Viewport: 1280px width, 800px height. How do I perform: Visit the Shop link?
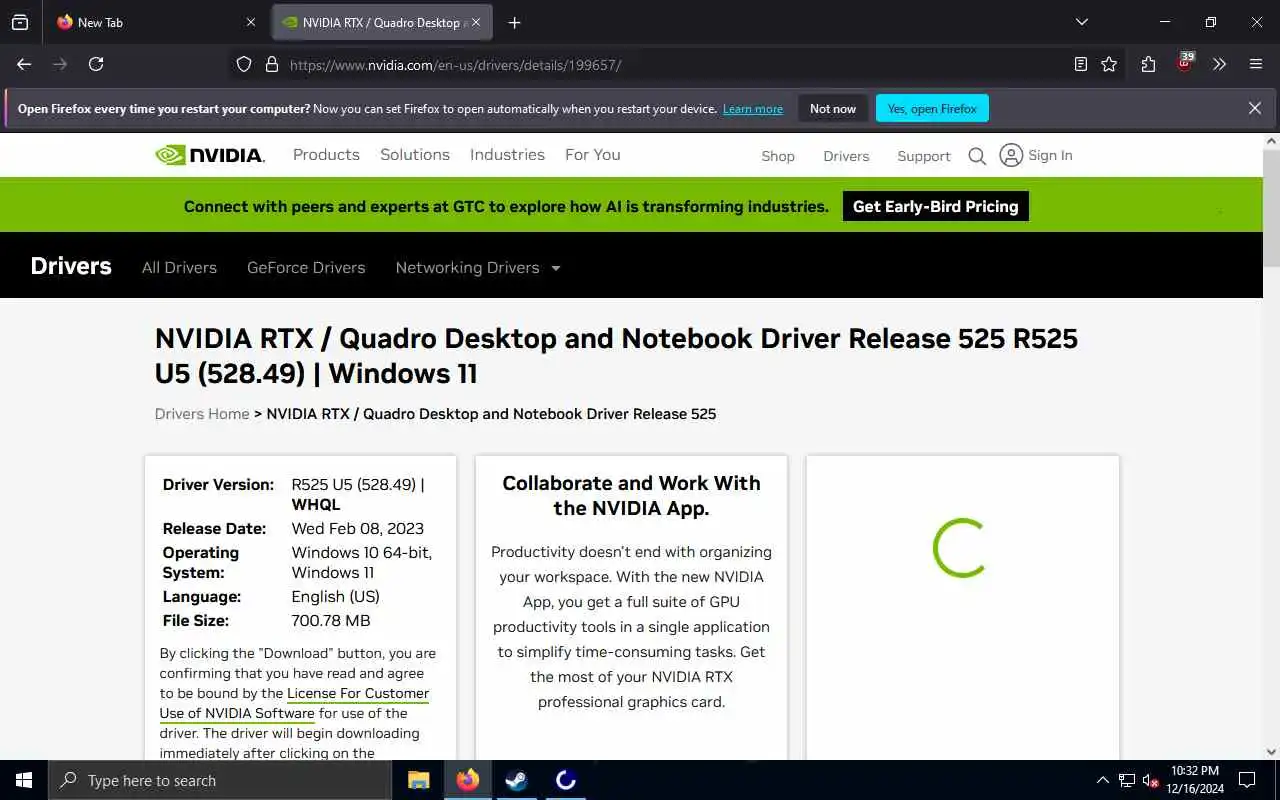[x=778, y=156]
